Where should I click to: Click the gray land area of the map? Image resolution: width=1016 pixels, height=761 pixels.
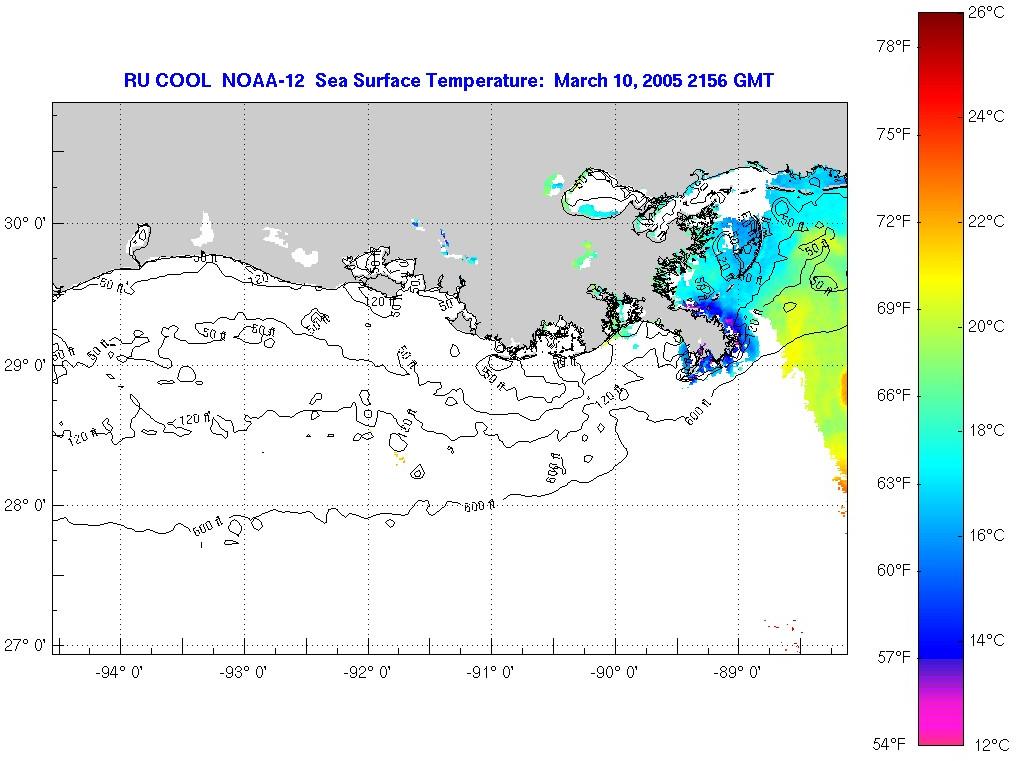[324, 162]
